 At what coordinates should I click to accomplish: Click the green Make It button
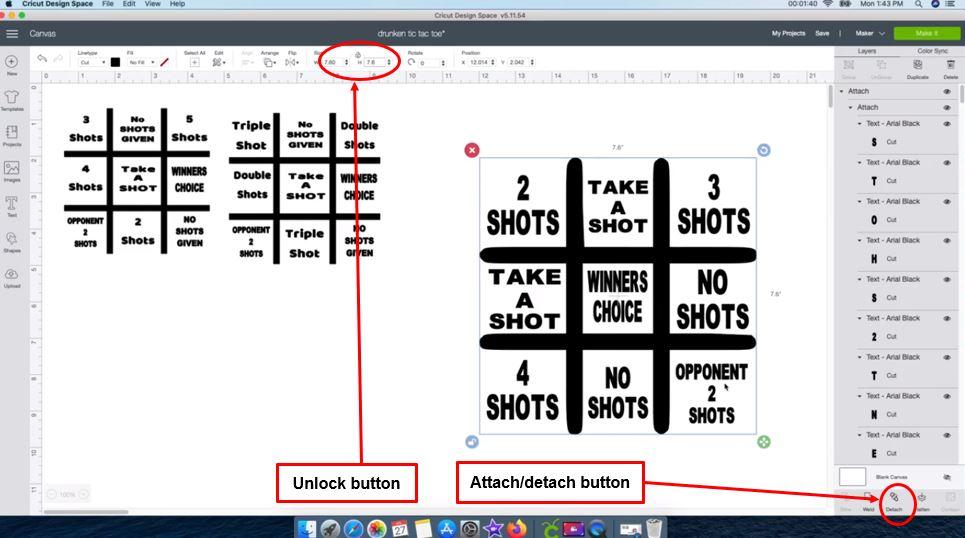[927, 33]
